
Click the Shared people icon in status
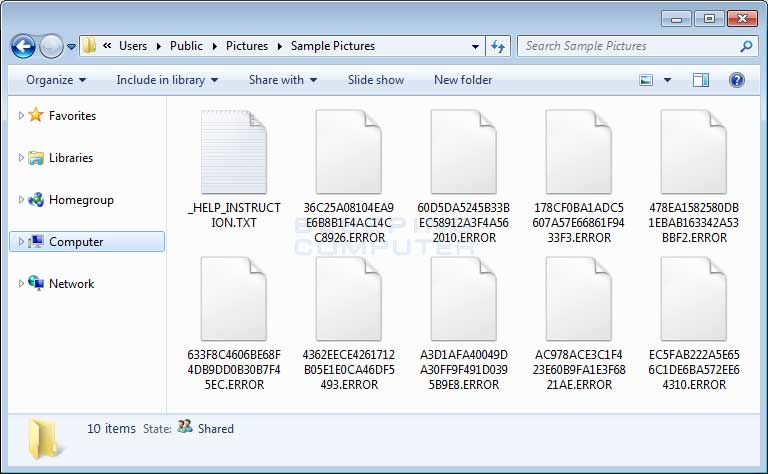click(185, 427)
